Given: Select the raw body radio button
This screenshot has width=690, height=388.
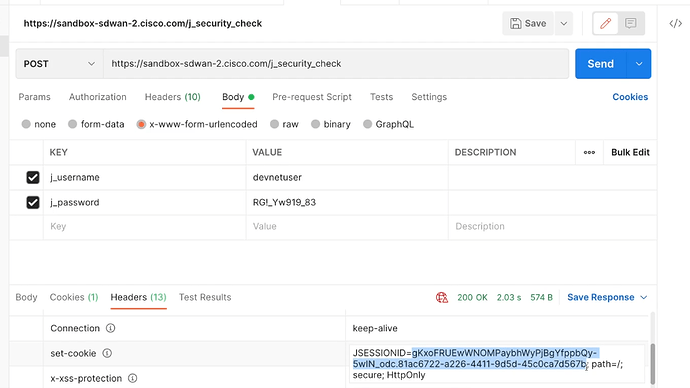Looking at the screenshot, I should click(x=274, y=124).
